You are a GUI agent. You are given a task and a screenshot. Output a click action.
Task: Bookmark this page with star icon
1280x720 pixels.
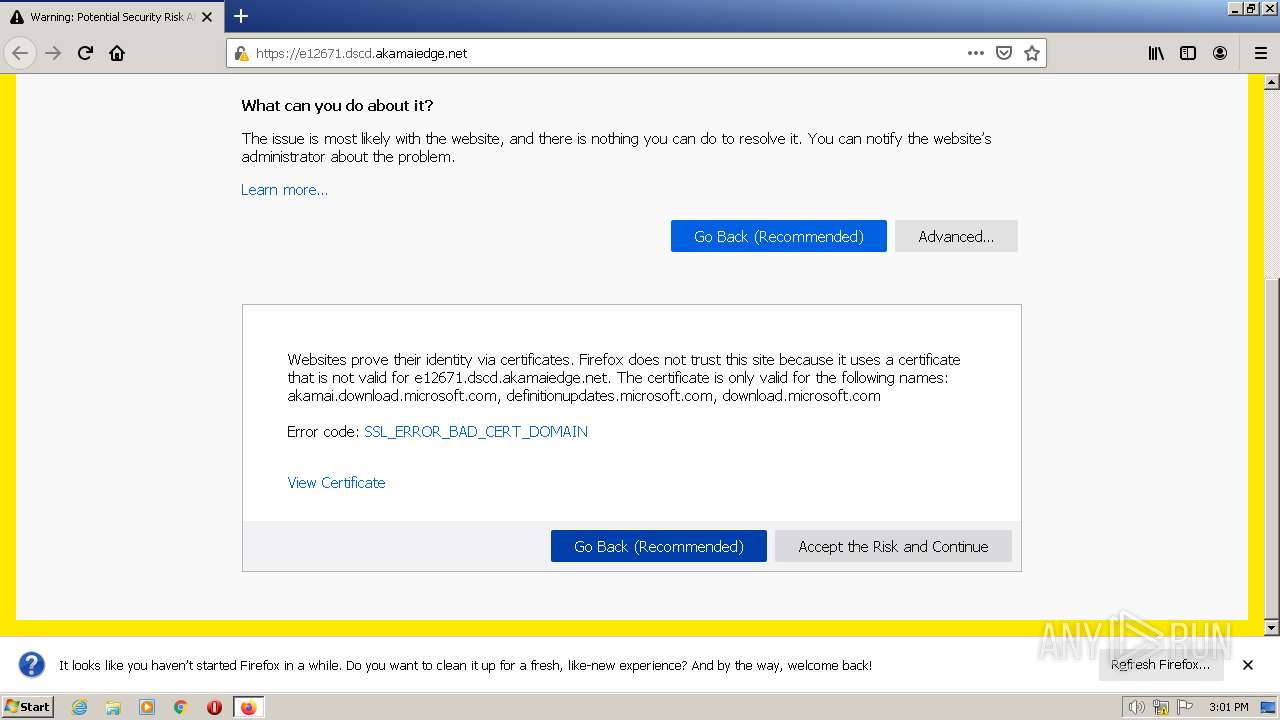1032,53
